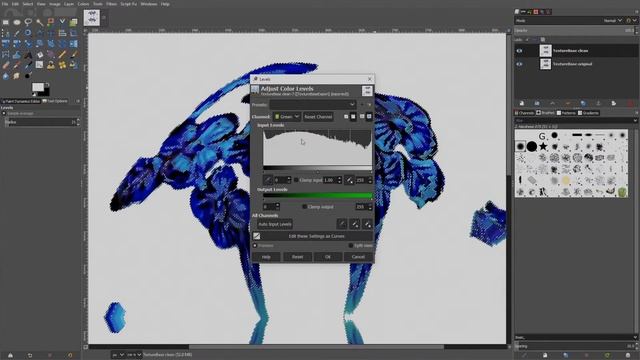The height and width of the screenshot is (360, 640).
Task: Click the layer Opacity slider
Action: (x=573, y=31)
